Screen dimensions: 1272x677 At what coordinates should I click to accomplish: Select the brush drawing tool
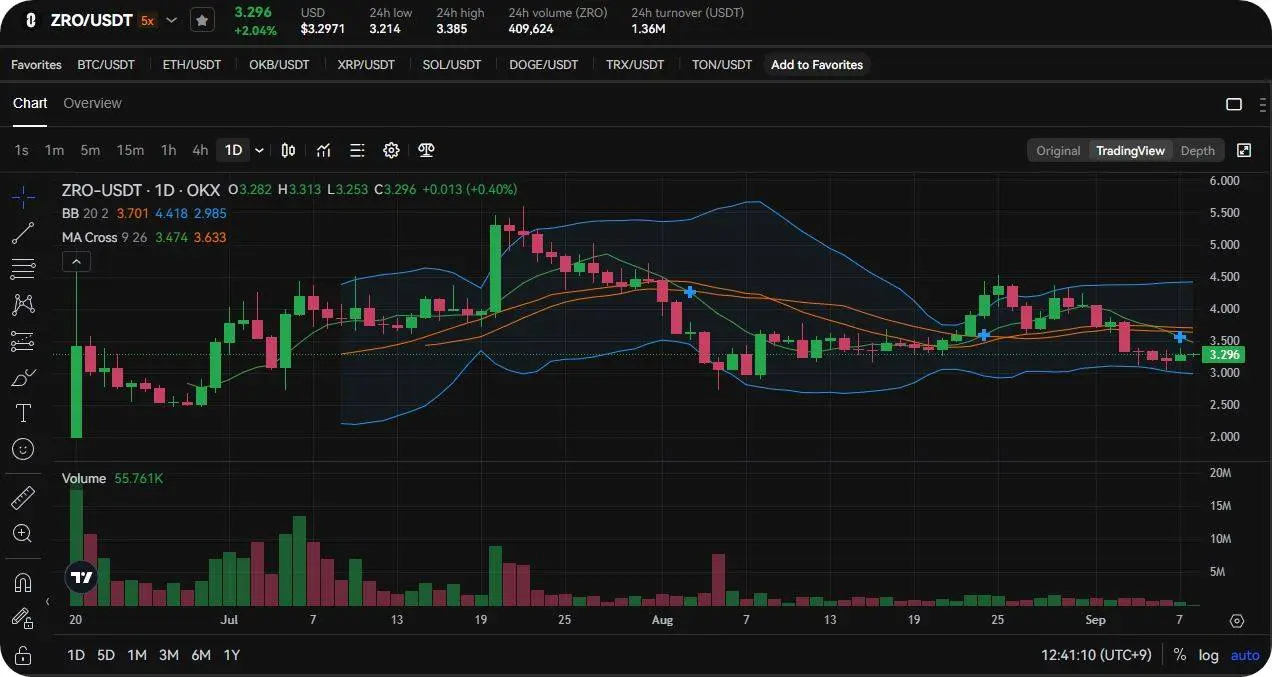click(23, 377)
